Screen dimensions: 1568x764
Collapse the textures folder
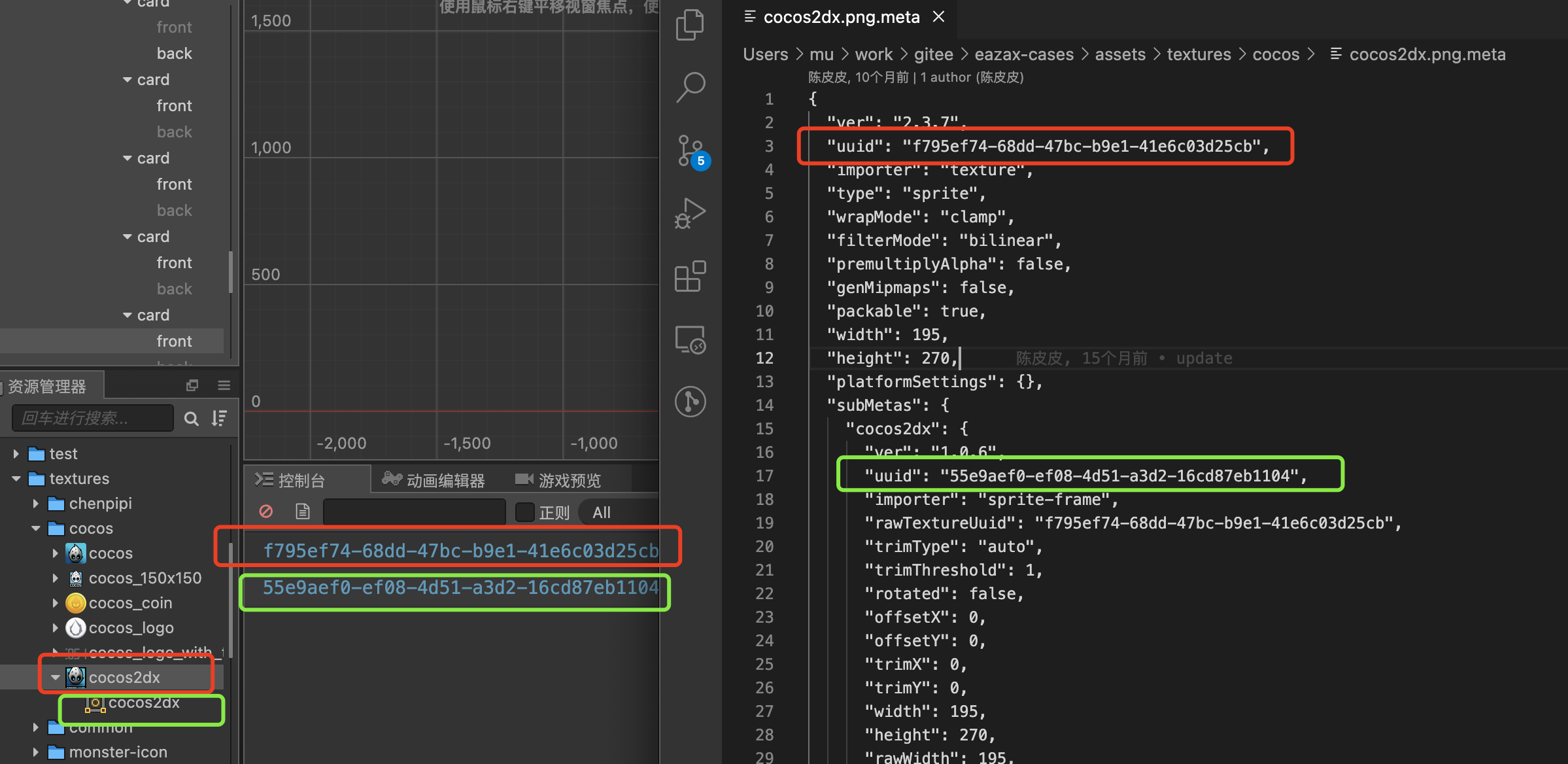pyautogui.click(x=16, y=479)
